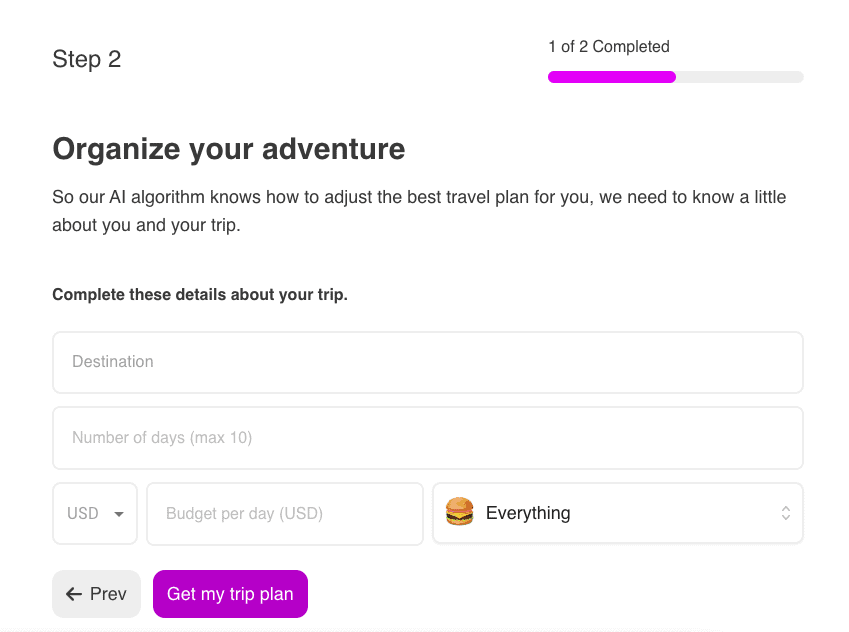Click the up/down chevrons beside Everything
Screen dimensions: 849x632
click(x=786, y=513)
